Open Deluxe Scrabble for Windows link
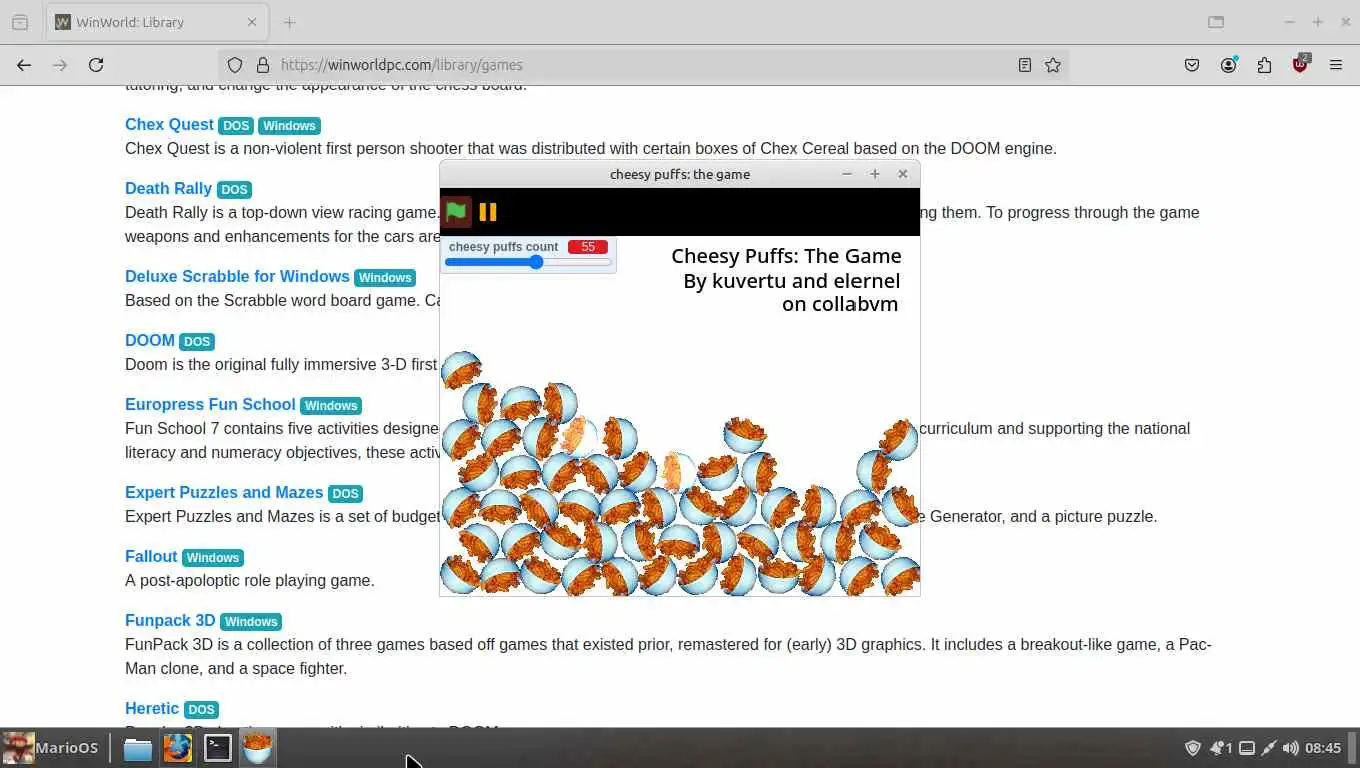 coord(237,276)
